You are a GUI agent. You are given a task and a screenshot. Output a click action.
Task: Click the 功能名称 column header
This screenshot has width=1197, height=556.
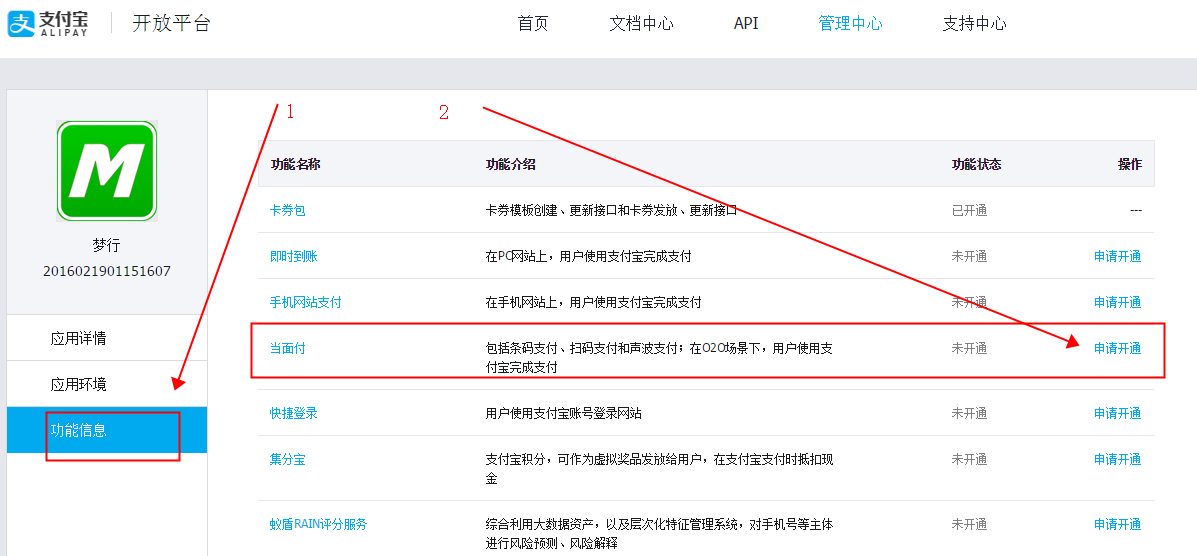(x=295, y=164)
